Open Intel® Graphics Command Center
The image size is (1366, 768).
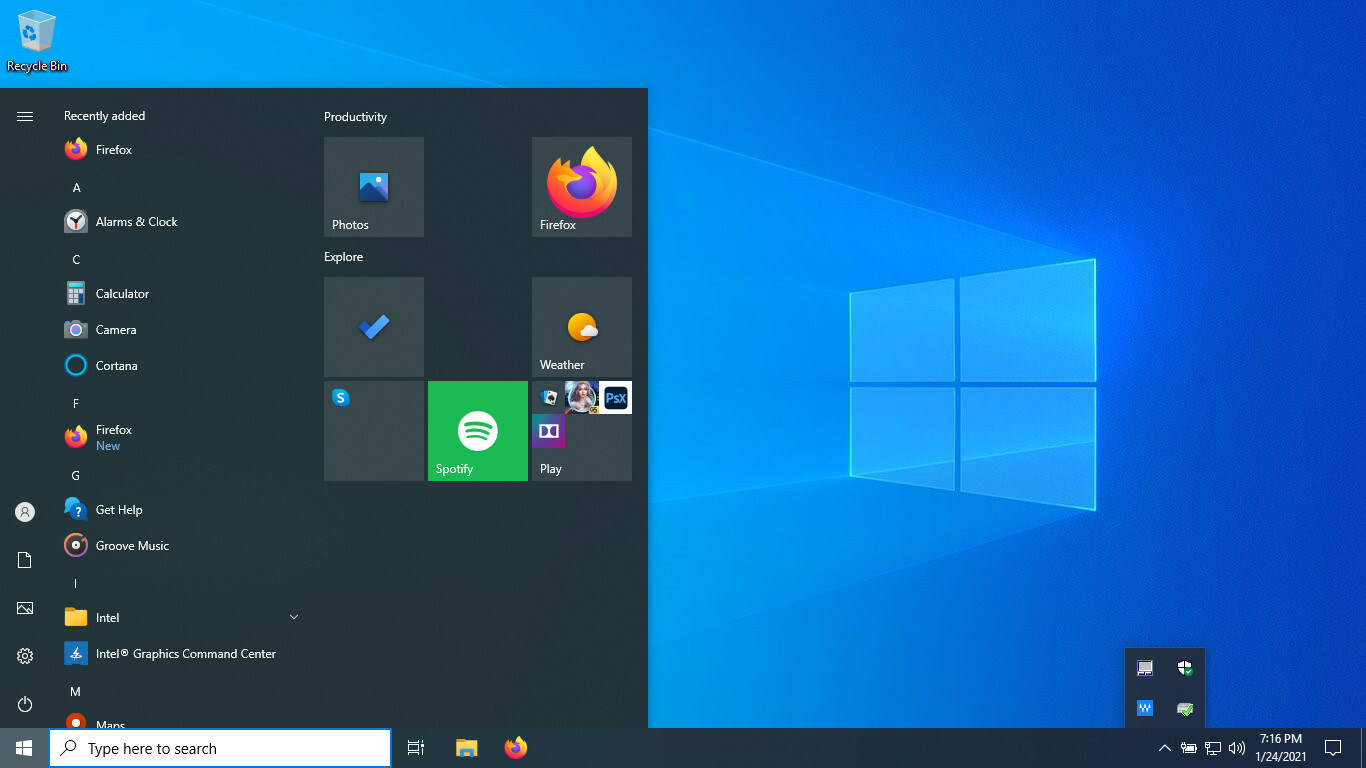(182, 654)
